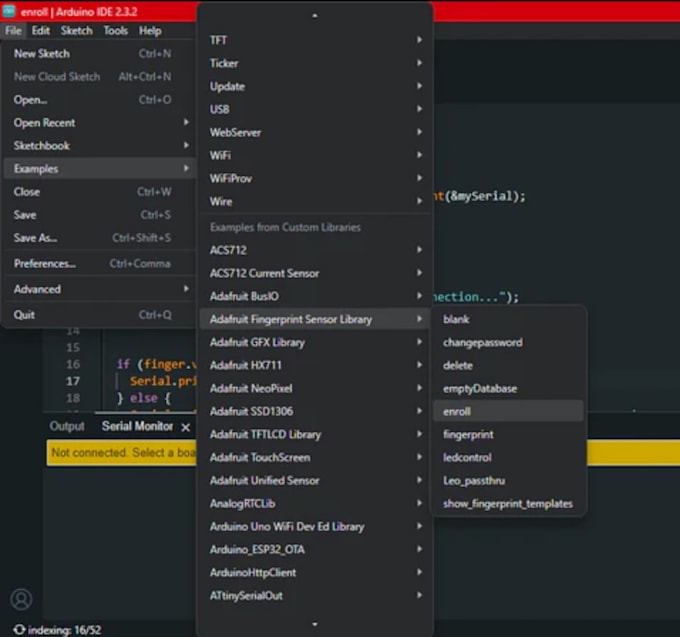Expand USB examples submenu
The height and width of the screenshot is (637, 680).
[x=315, y=109]
